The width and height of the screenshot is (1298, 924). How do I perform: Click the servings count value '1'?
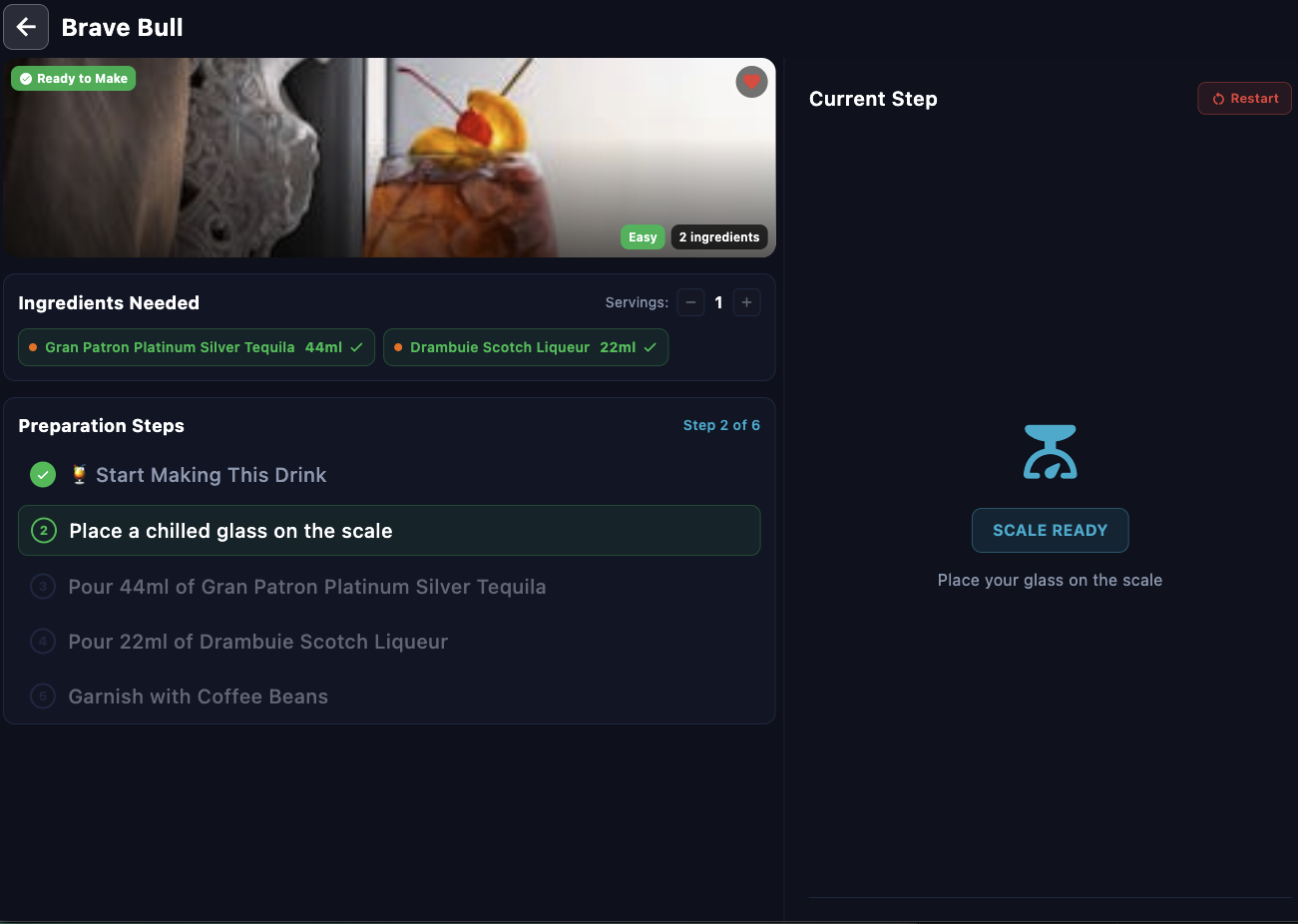click(x=718, y=302)
